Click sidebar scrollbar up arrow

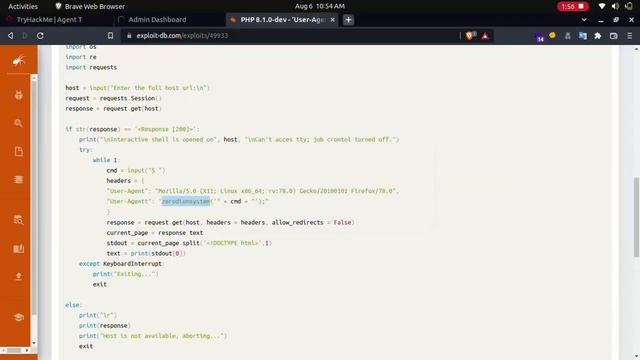34,78
